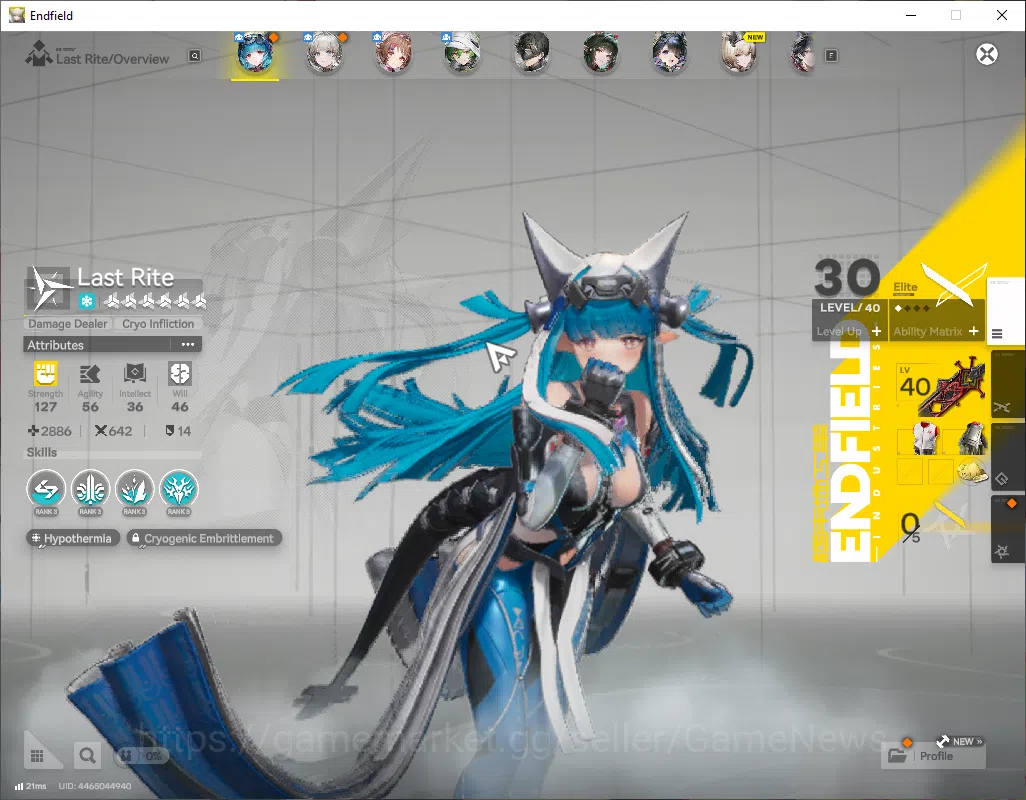Select the seventh character portrait with cat ears

tap(669, 54)
